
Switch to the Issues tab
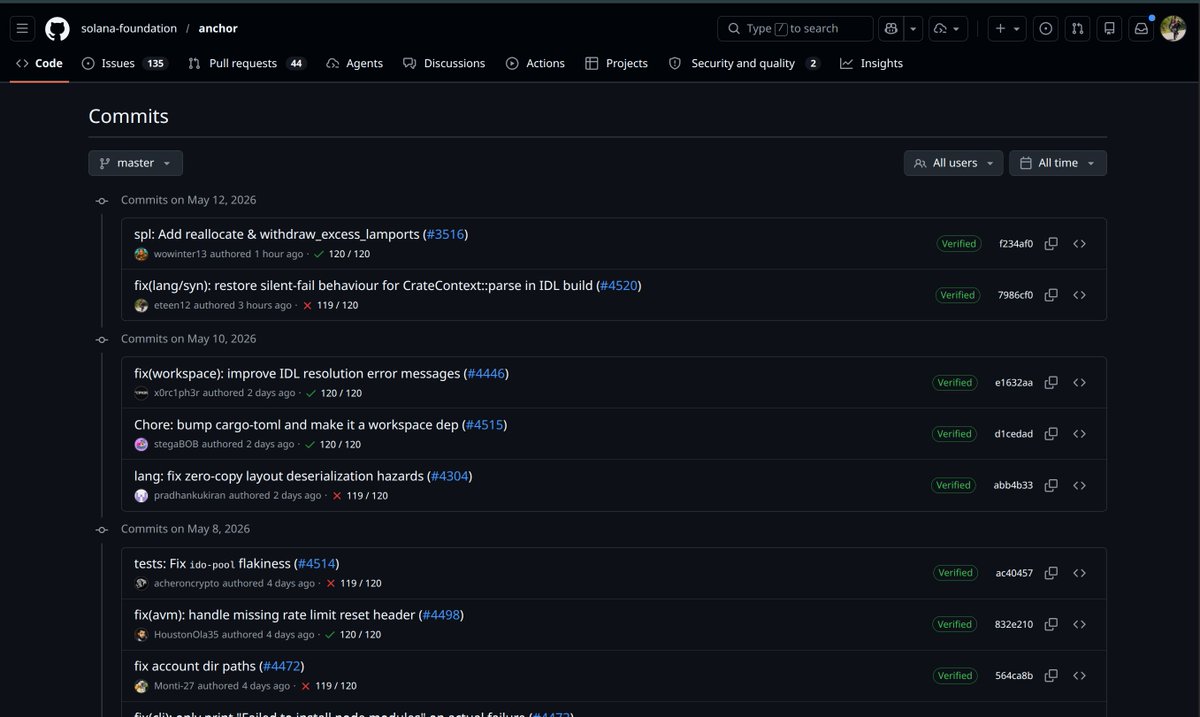(125, 63)
